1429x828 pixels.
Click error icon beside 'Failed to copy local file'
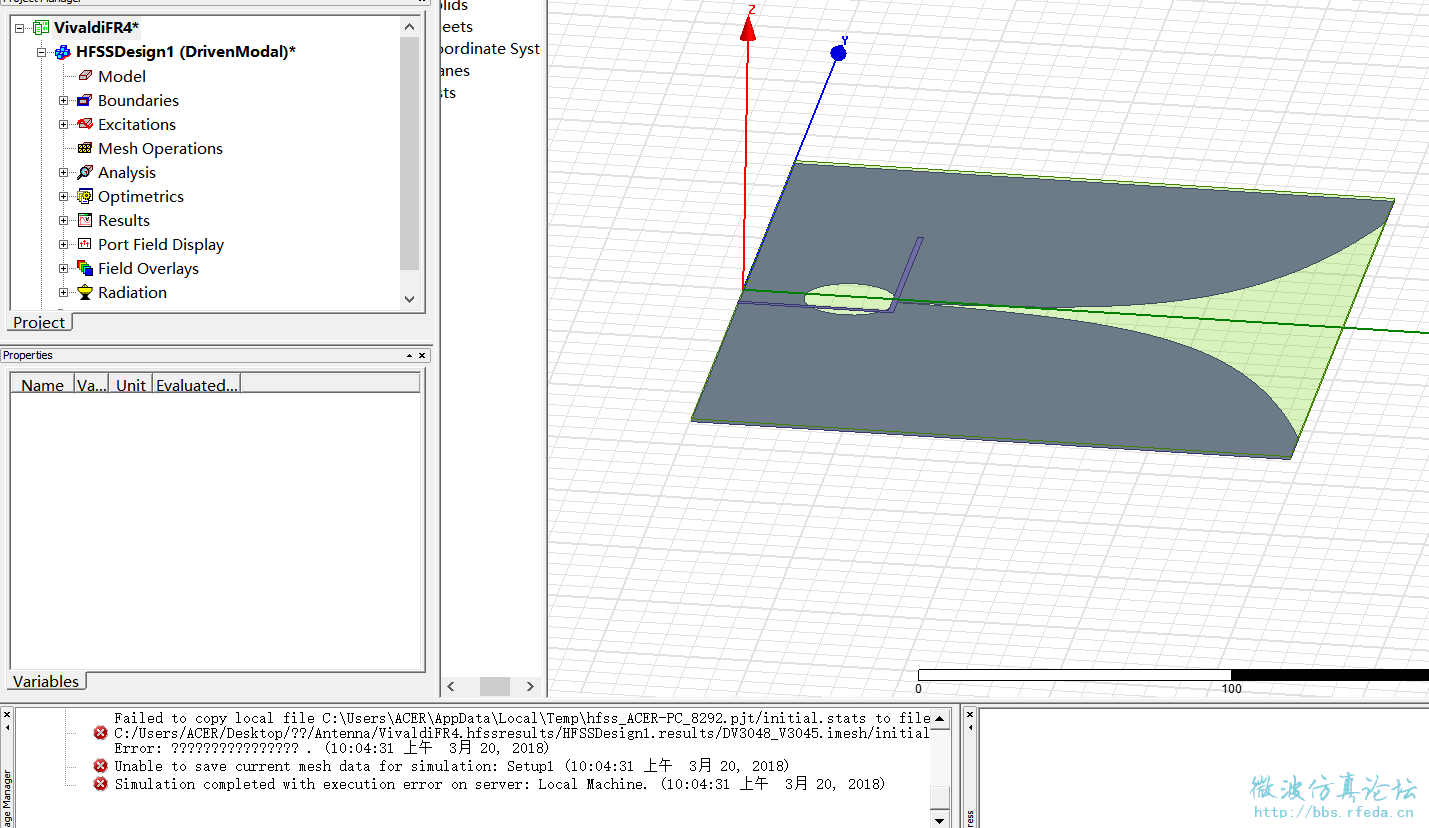click(x=100, y=733)
